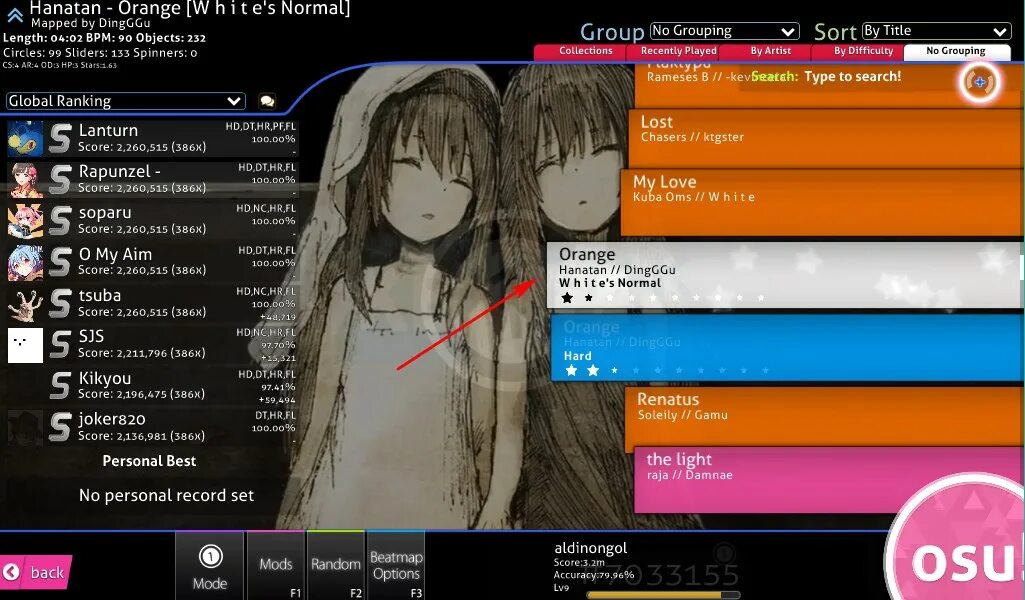Select Orange Hard difficulty
Image resolution: width=1025 pixels, height=600 pixels.
point(786,347)
